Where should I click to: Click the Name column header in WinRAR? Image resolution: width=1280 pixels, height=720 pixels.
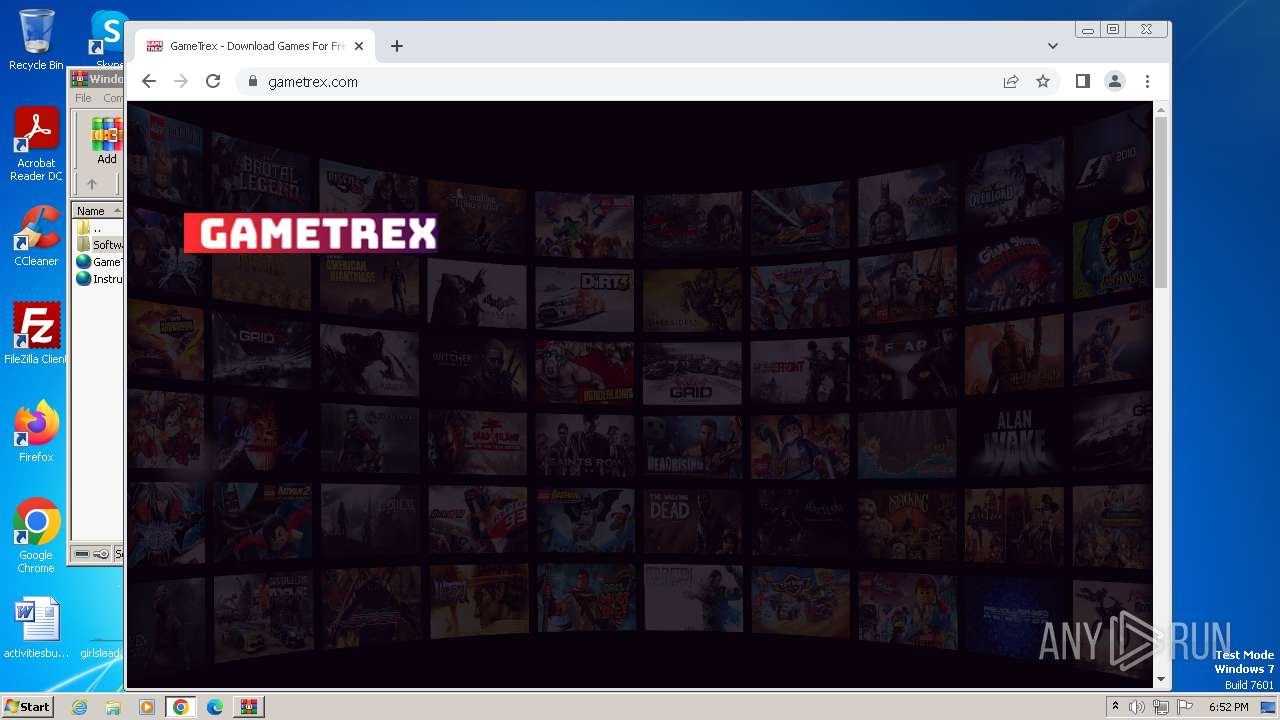click(x=97, y=211)
